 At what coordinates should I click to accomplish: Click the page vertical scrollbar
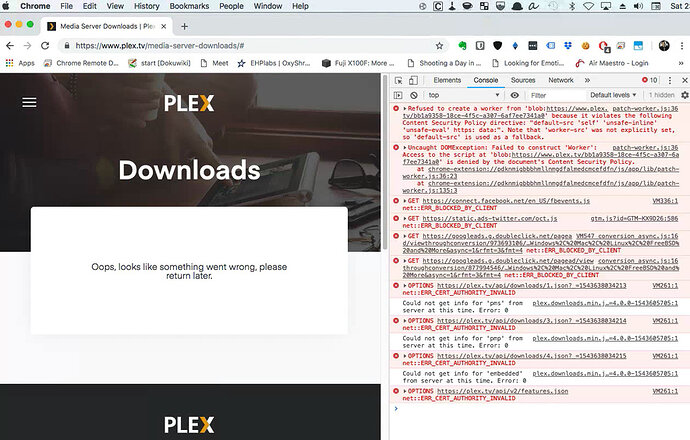point(385,163)
